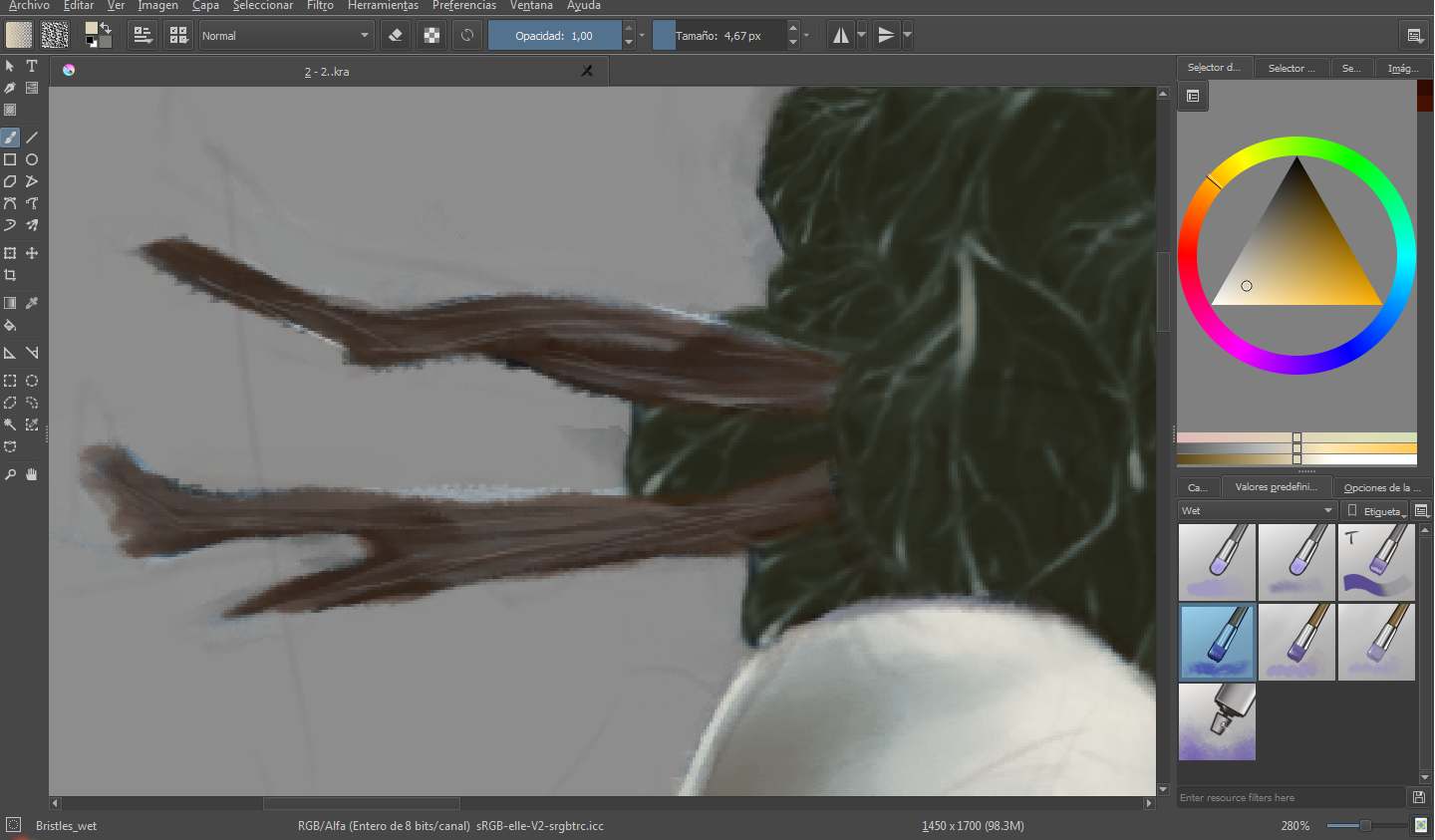Open the Normal blending mode dropdown
Viewport: 1435px width, 840px height.
(x=286, y=35)
